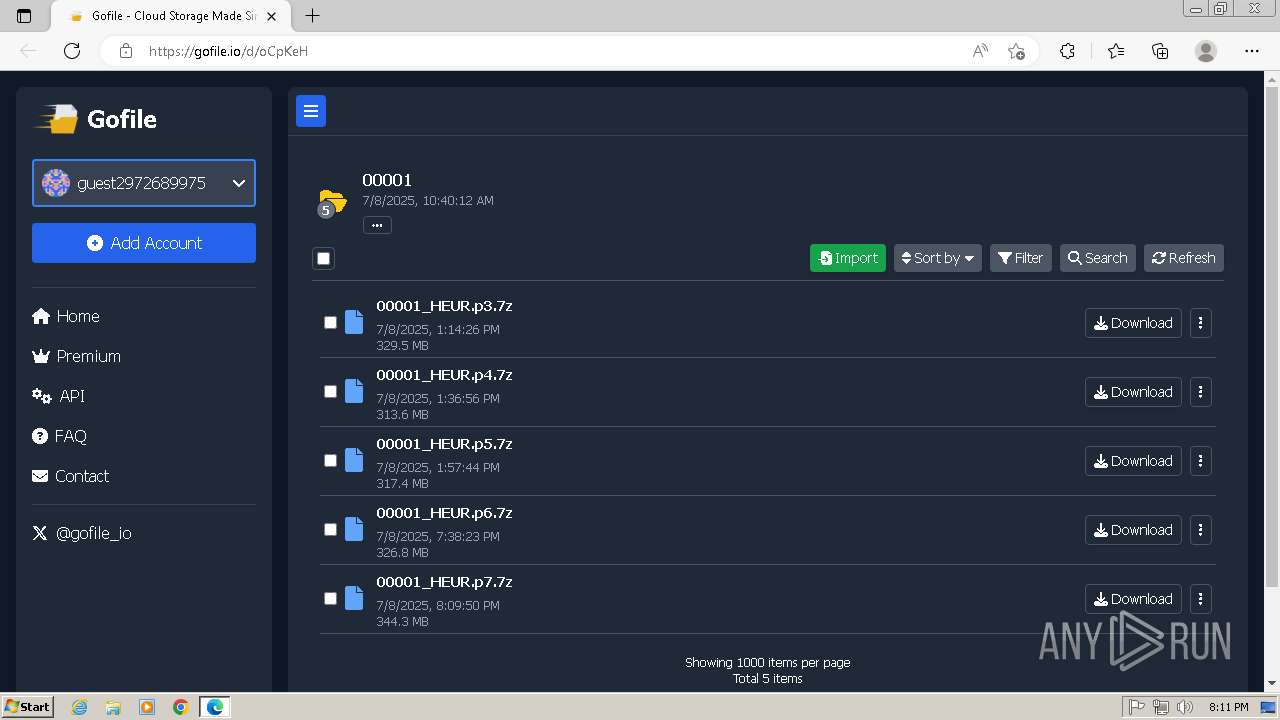Open tab actions menu
This screenshot has width=1280, height=720.
click(x=24, y=16)
